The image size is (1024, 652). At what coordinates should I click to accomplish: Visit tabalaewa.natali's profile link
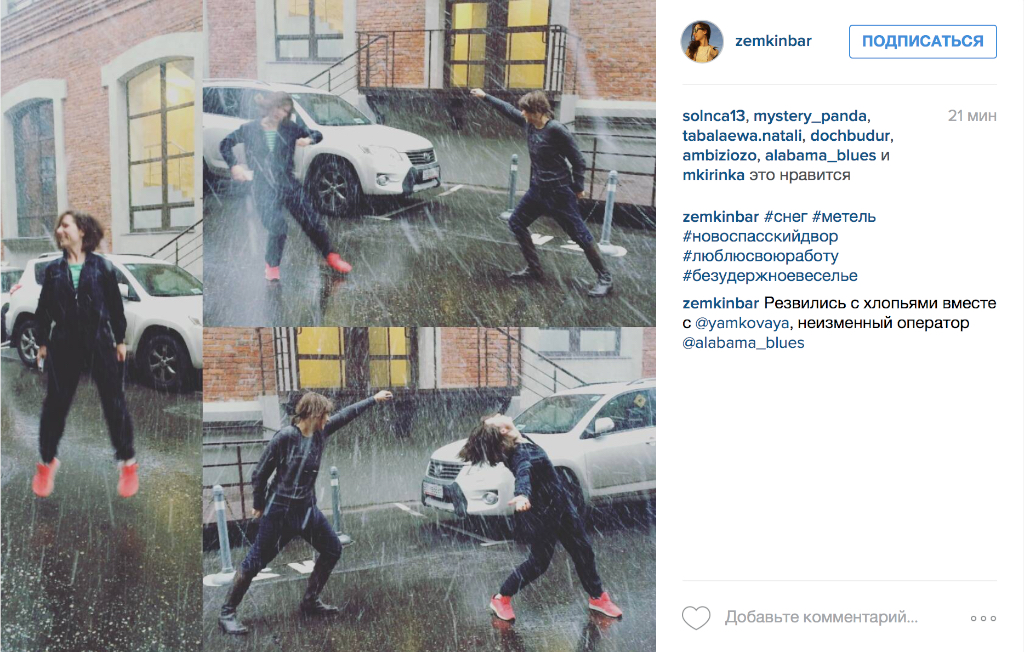point(742,135)
